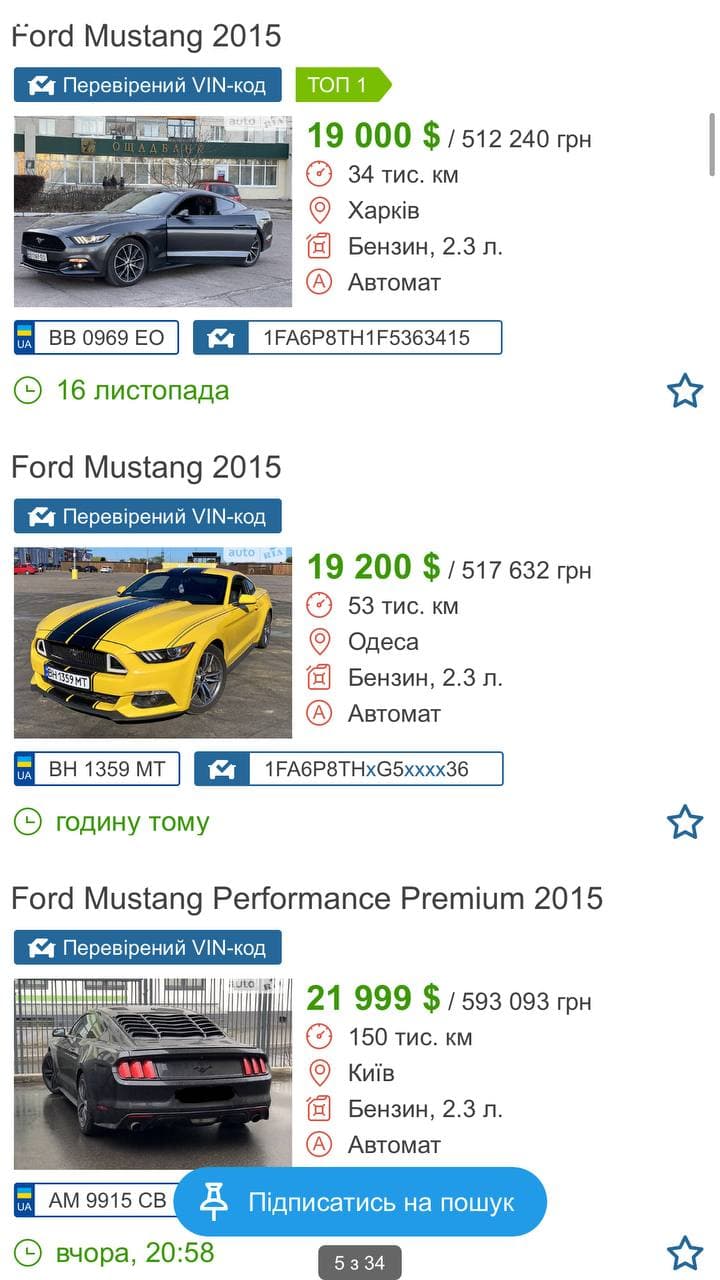Click the masked VIN 1FA6P8THxG5xxxx36 badge
The width and height of the screenshot is (720, 1280).
[349, 769]
